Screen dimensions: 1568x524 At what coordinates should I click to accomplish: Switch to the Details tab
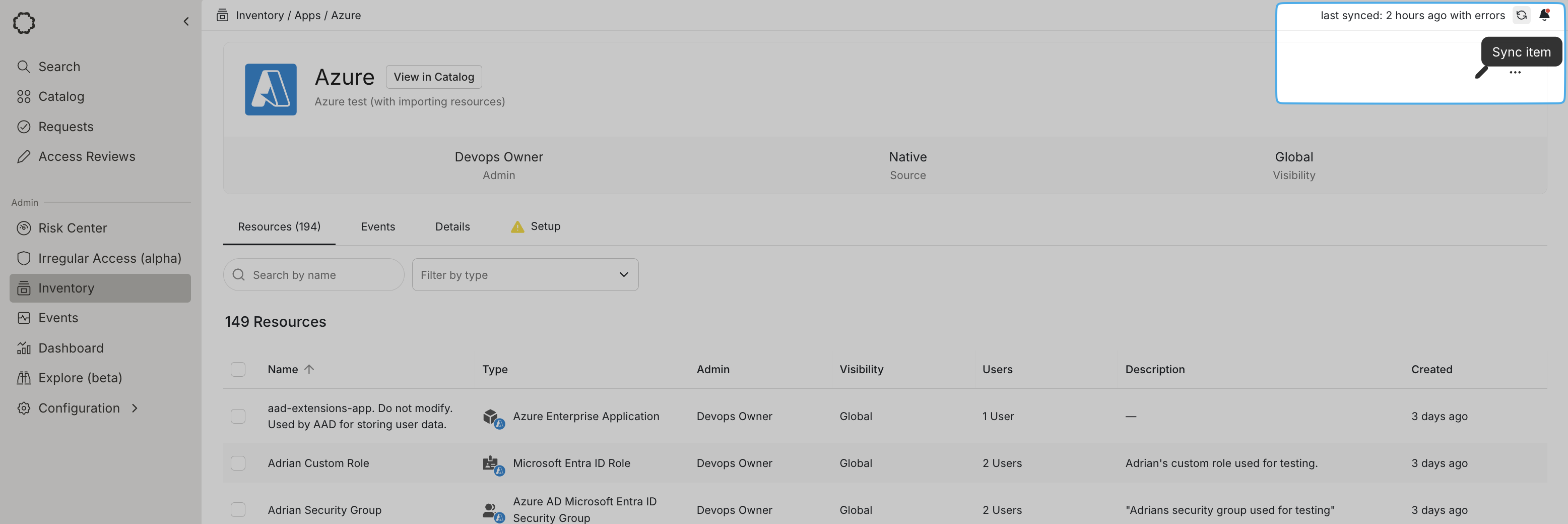pos(452,226)
